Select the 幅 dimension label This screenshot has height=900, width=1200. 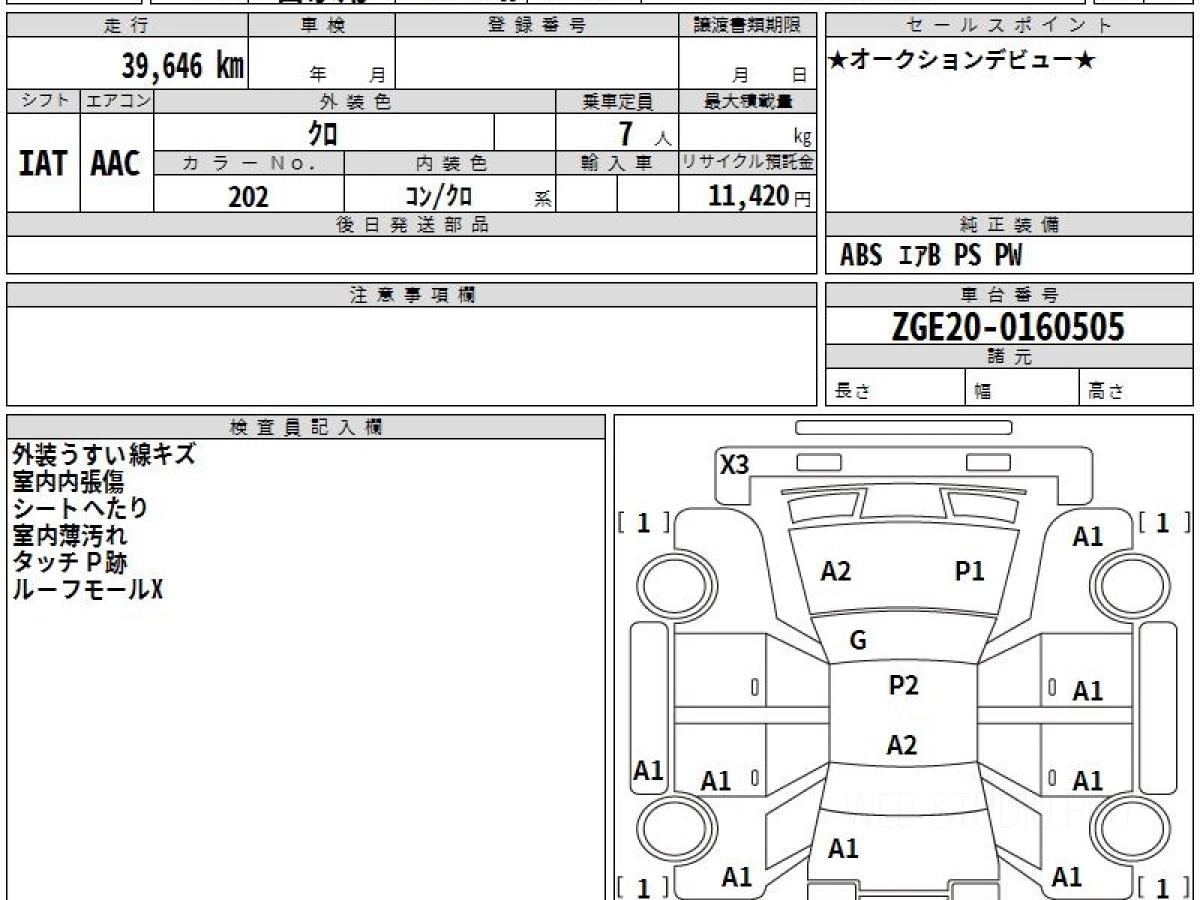982,392
